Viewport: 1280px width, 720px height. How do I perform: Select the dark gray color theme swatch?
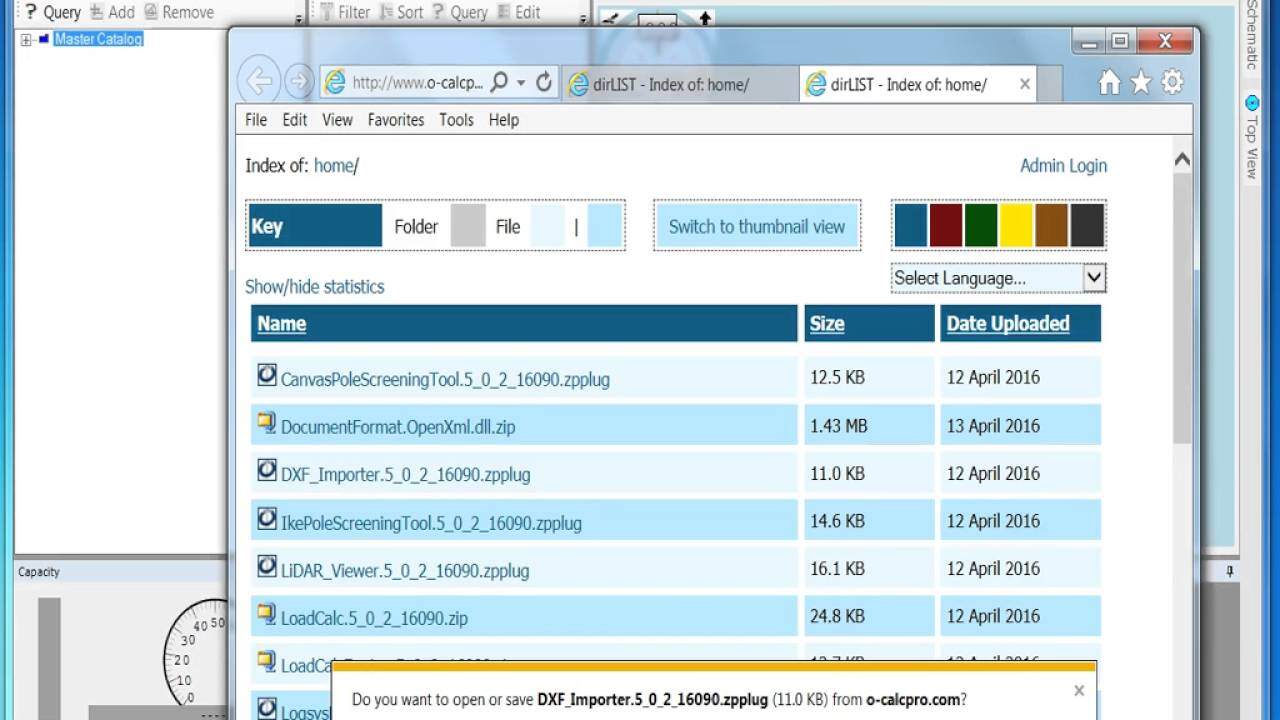(1087, 225)
